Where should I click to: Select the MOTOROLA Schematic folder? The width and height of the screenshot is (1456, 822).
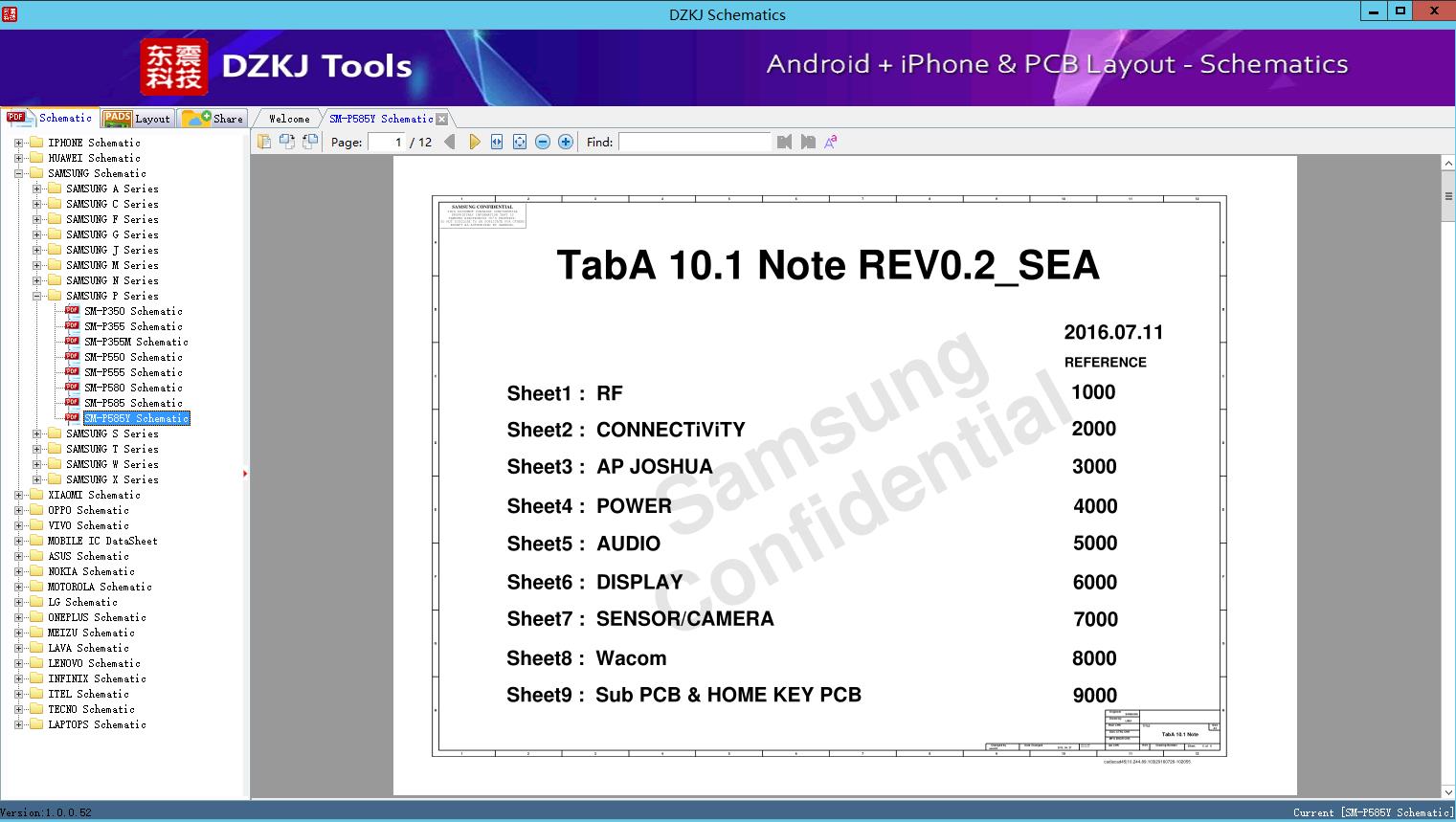click(x=100, y=587)
